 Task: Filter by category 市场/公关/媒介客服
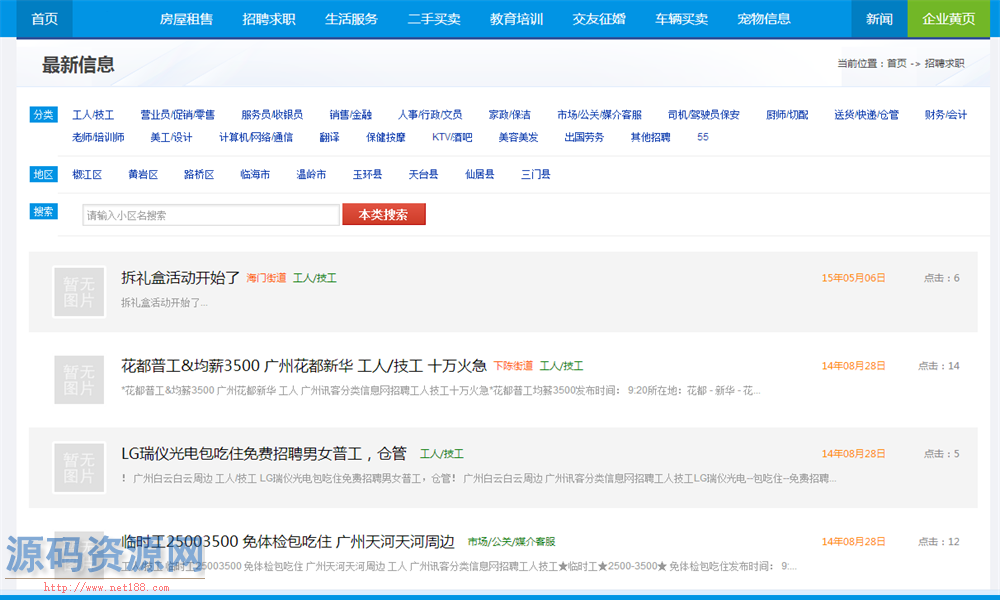tap(599, 115)
